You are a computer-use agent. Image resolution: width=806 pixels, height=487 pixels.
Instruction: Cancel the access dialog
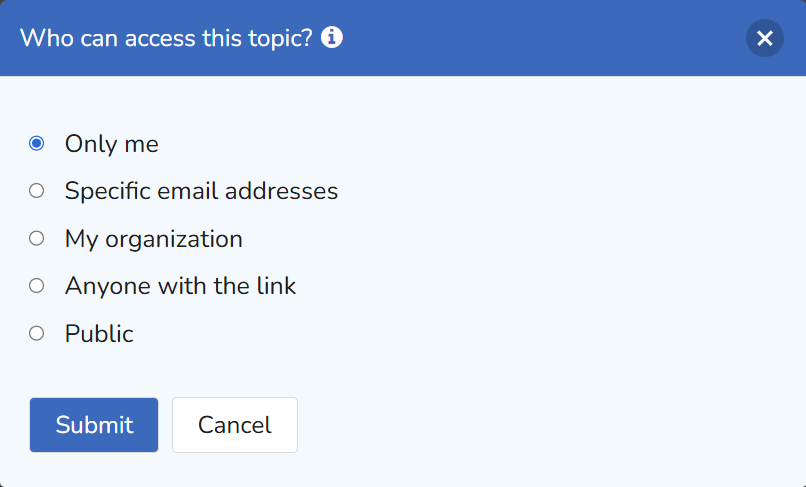point(235,425)
